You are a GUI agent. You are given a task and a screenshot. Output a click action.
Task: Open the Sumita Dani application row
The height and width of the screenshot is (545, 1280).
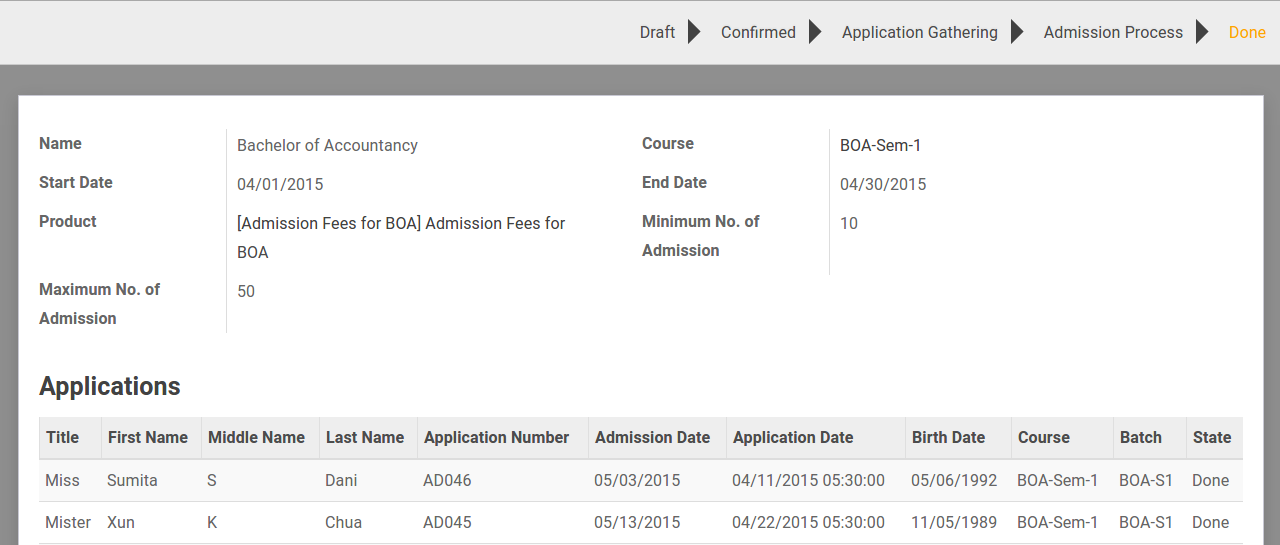641,481
